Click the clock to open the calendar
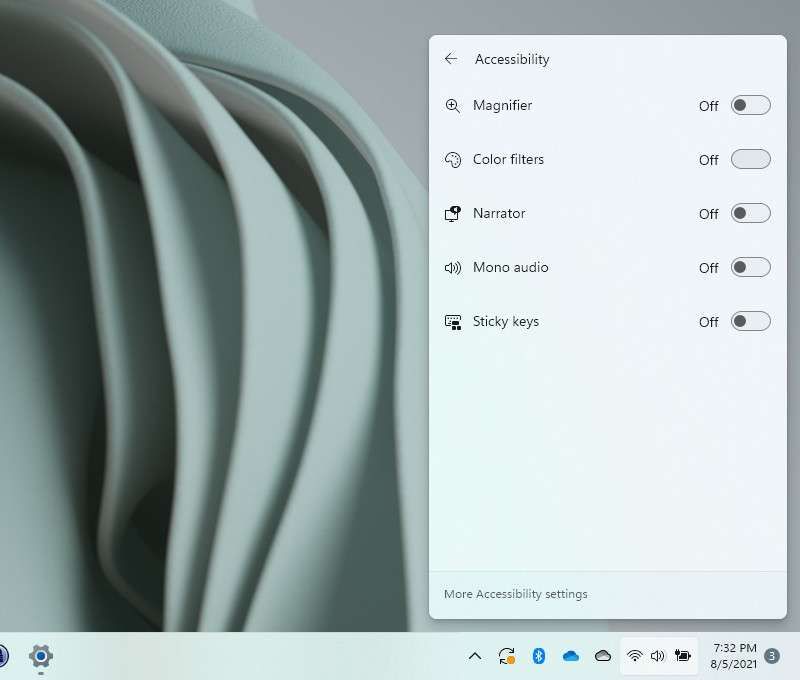800x680 pixels. point(733,656)
